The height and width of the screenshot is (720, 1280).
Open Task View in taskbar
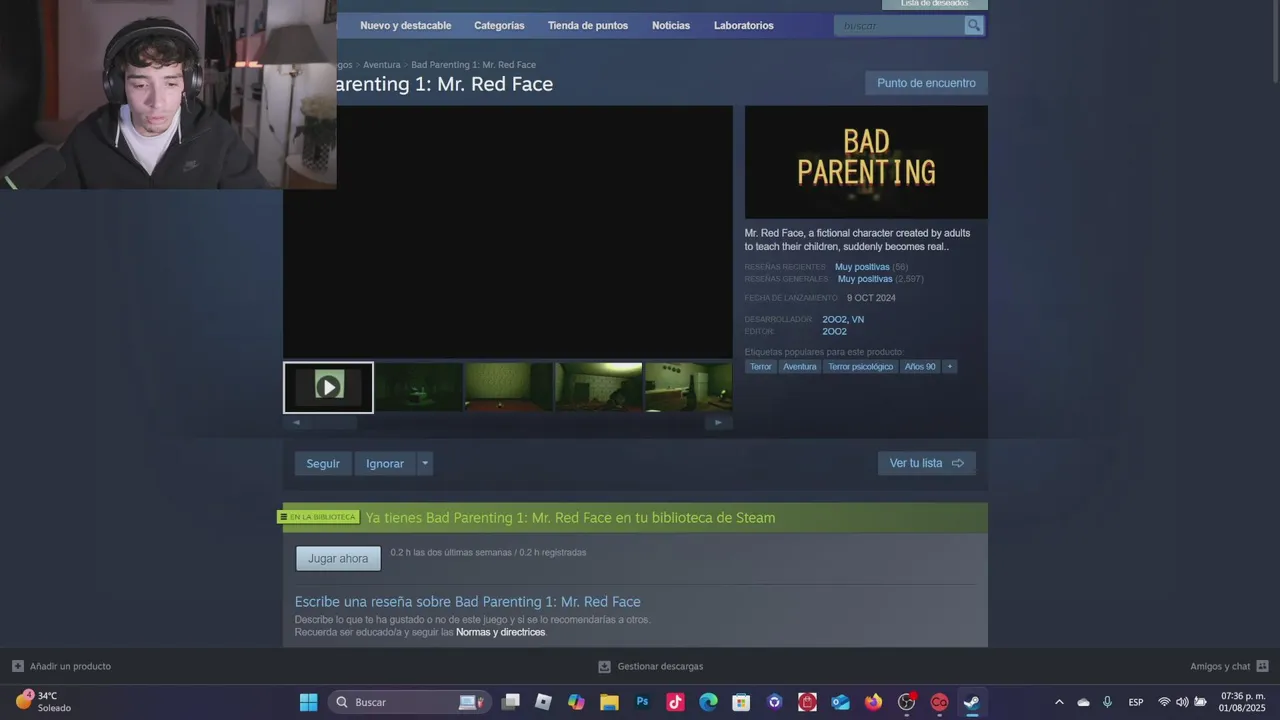tap(511, 702)
